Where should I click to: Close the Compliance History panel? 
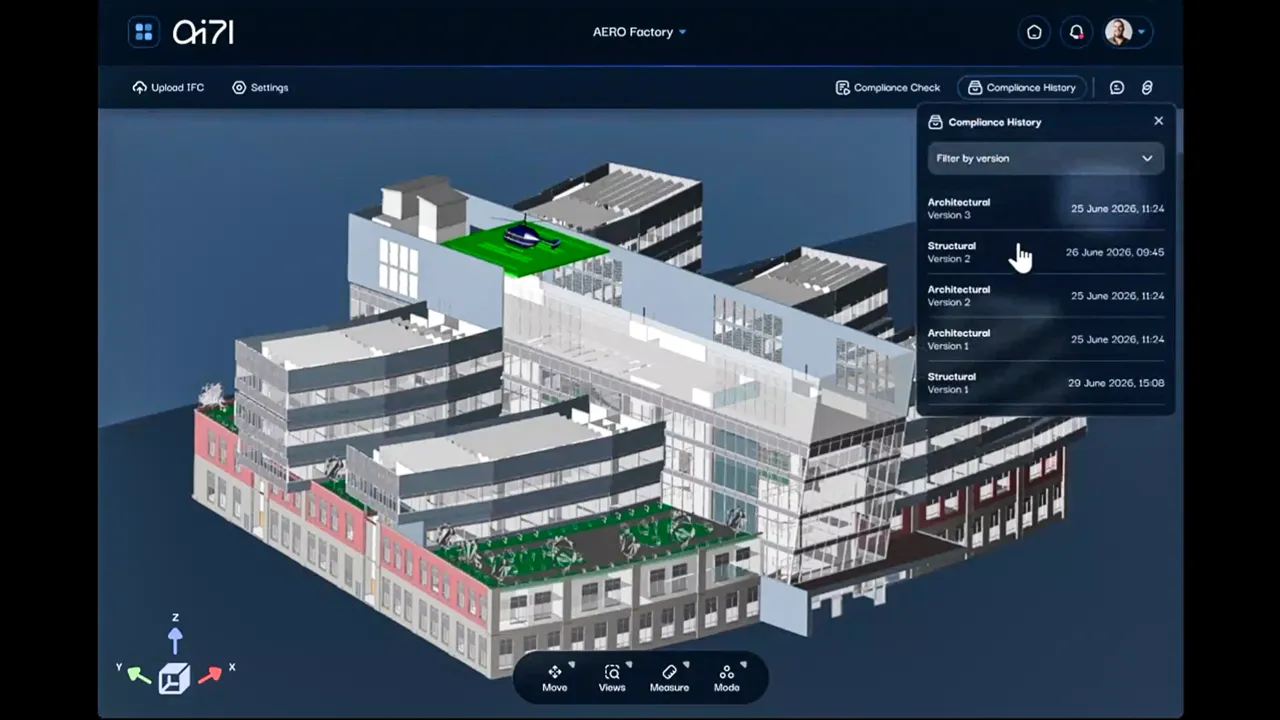click(x=1158, y=120)
